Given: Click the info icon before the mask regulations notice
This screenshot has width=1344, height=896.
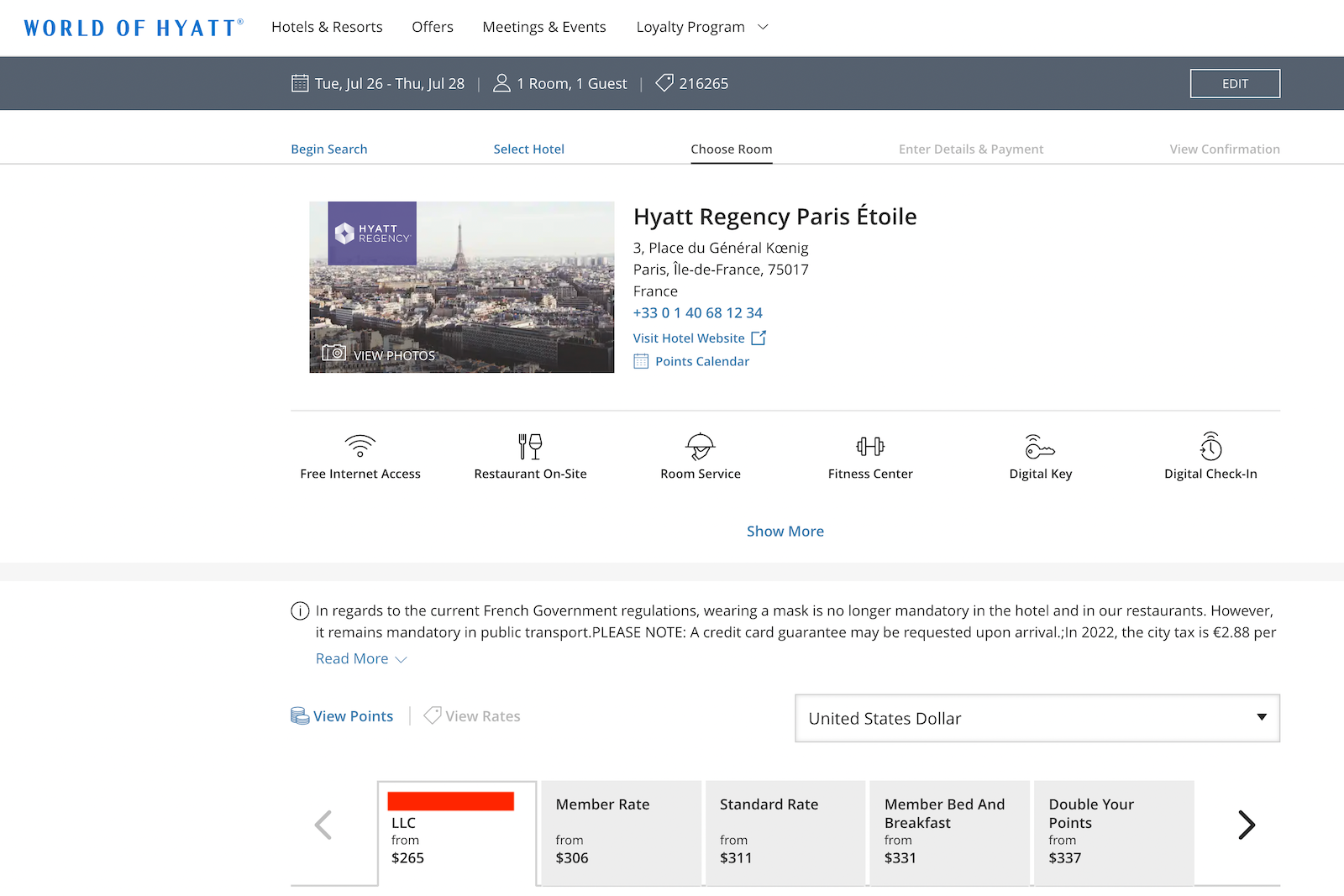Looking at the screenshot, I should [x=300, y=611].
